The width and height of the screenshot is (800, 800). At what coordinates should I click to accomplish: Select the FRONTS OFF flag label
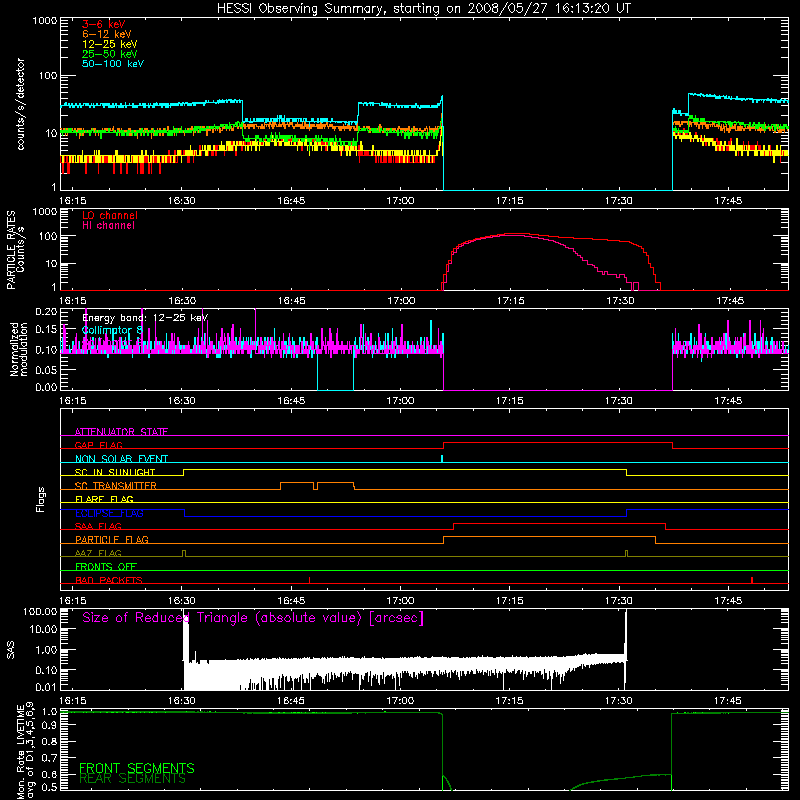[106, 566]
